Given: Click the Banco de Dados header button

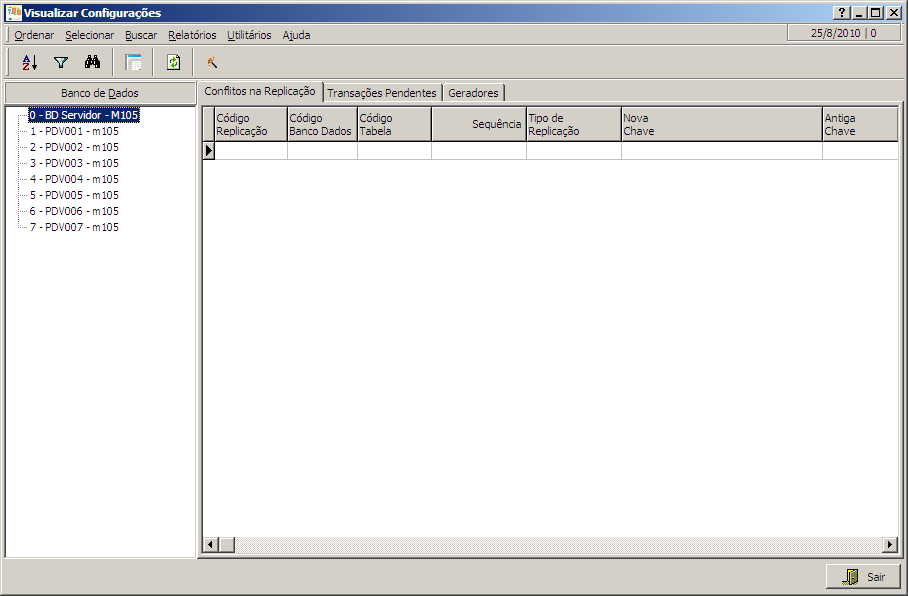Looking at the screenshot, I should pyautogui.click(x=100, y=93).
